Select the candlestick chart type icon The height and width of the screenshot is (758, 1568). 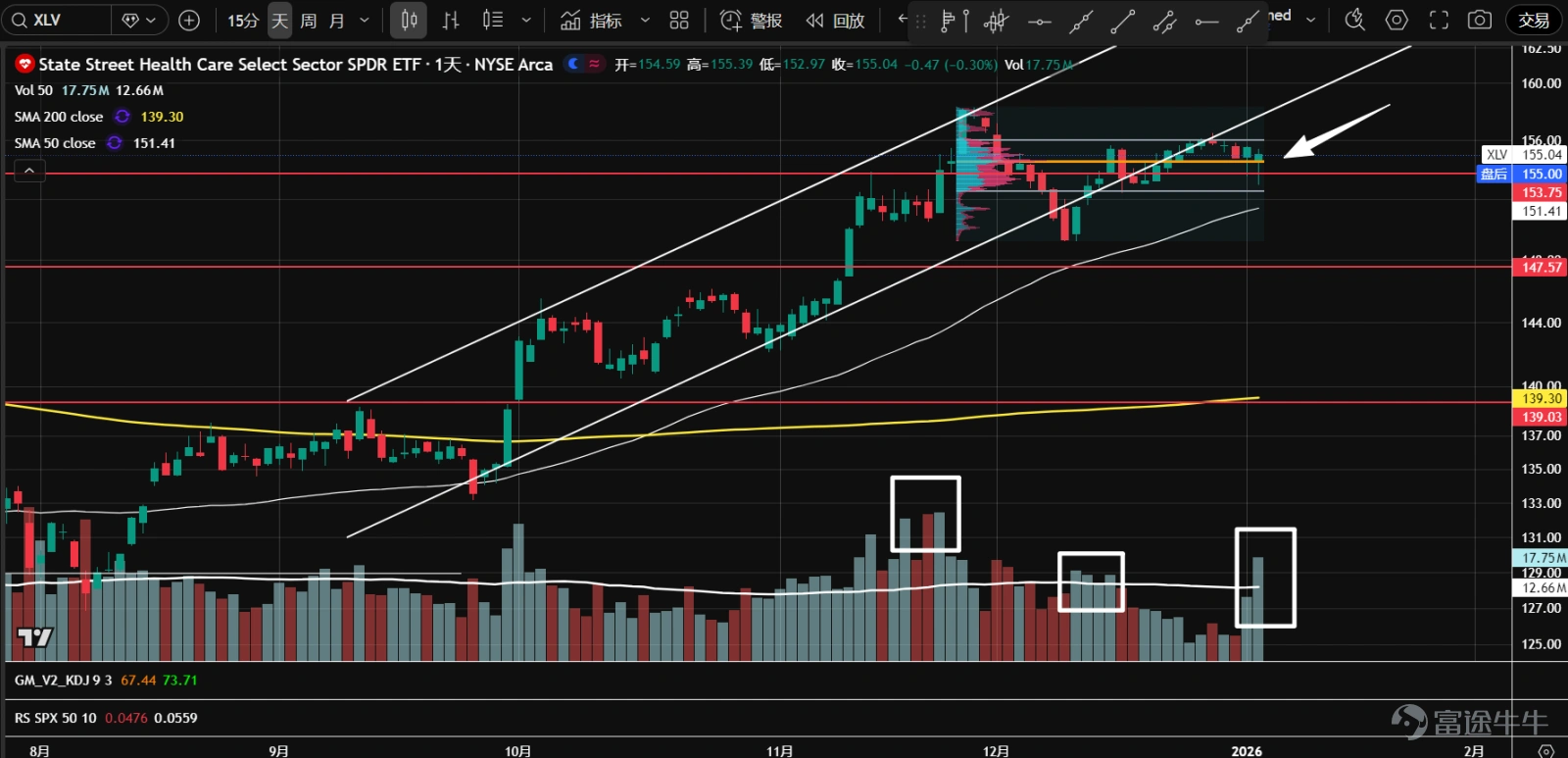(x=409, y=20)
